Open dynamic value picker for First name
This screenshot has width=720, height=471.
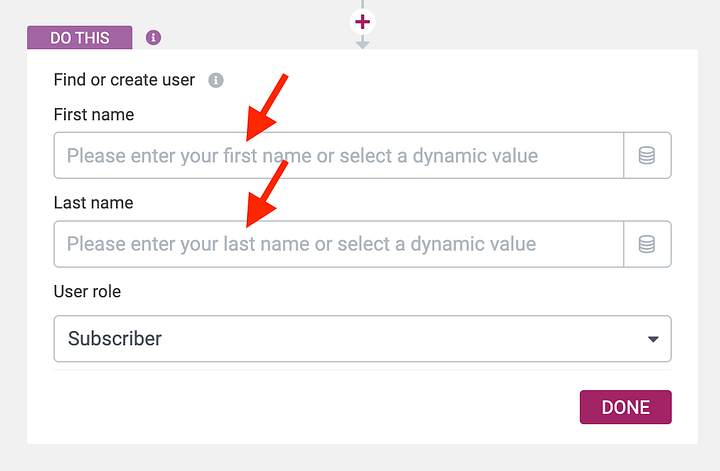[x=647, y=156]
